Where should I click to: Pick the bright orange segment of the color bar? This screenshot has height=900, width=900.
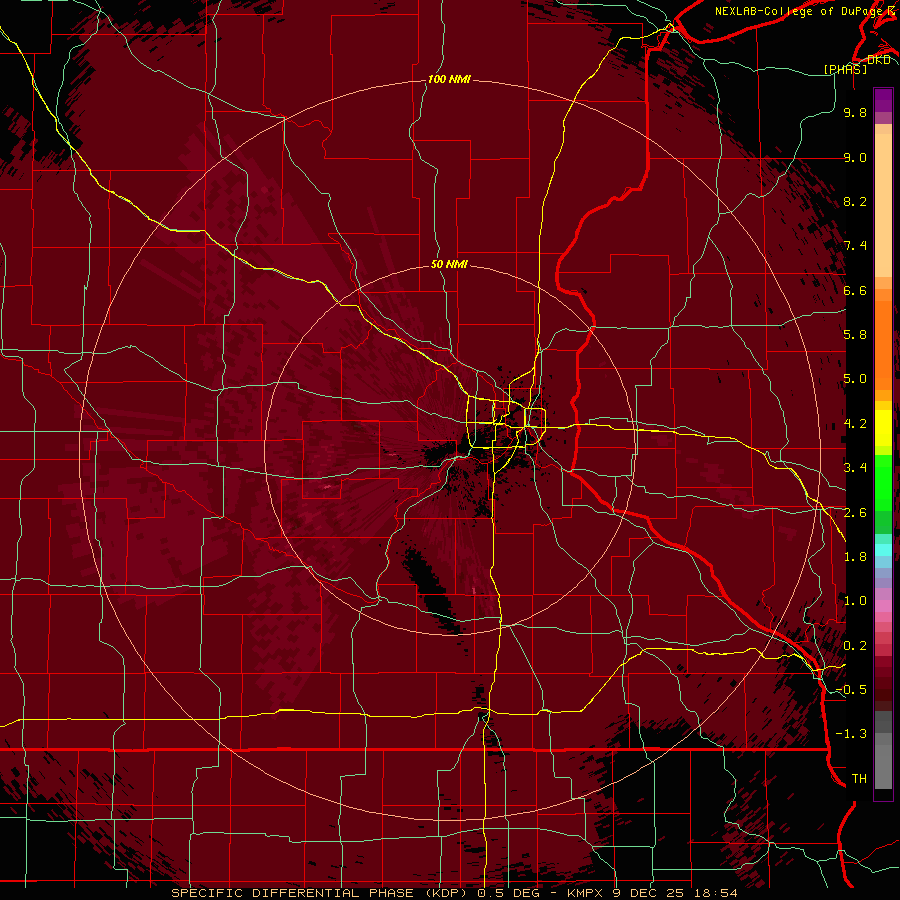coord(883,345)
